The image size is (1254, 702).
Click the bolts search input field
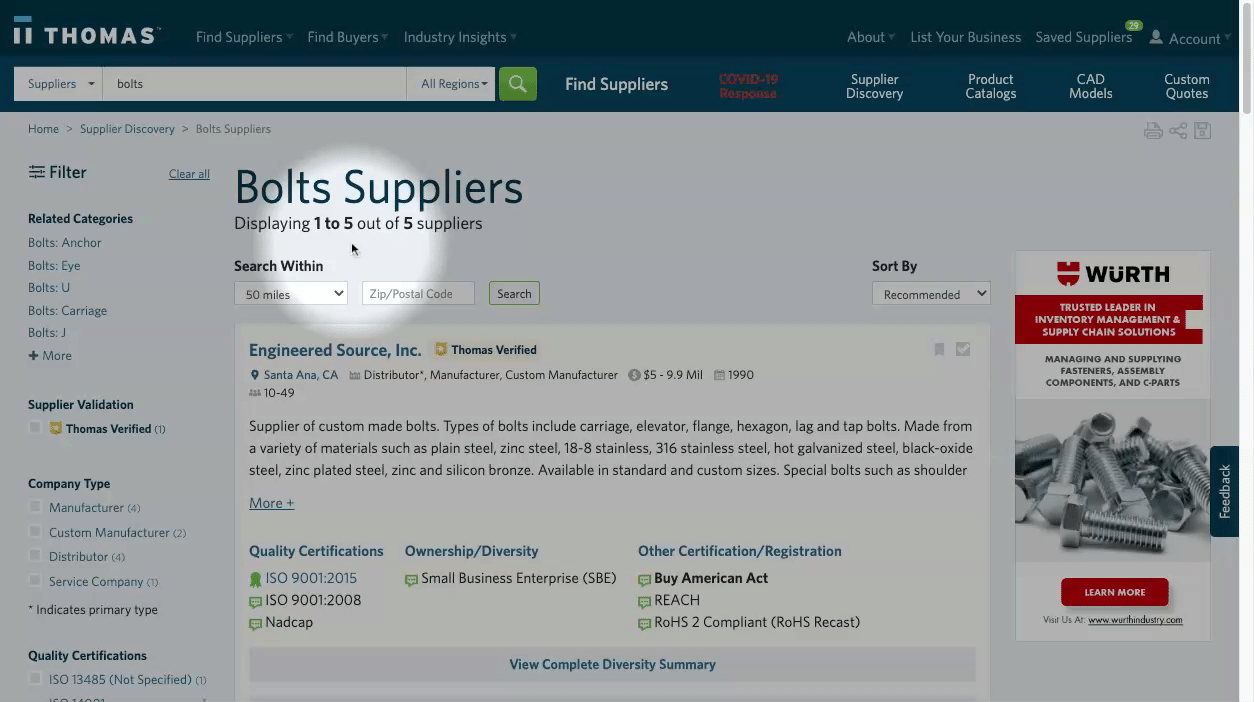255,84
